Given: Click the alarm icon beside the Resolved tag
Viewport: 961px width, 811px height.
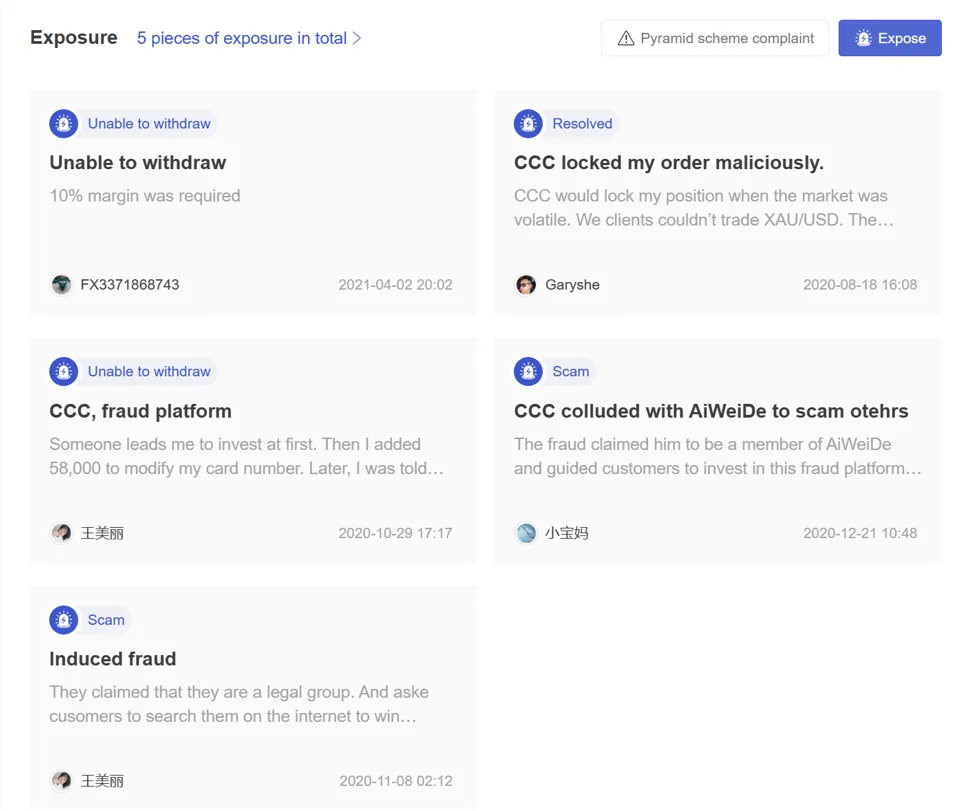Looking at the screenshot, I should click(x=528, y=124).
